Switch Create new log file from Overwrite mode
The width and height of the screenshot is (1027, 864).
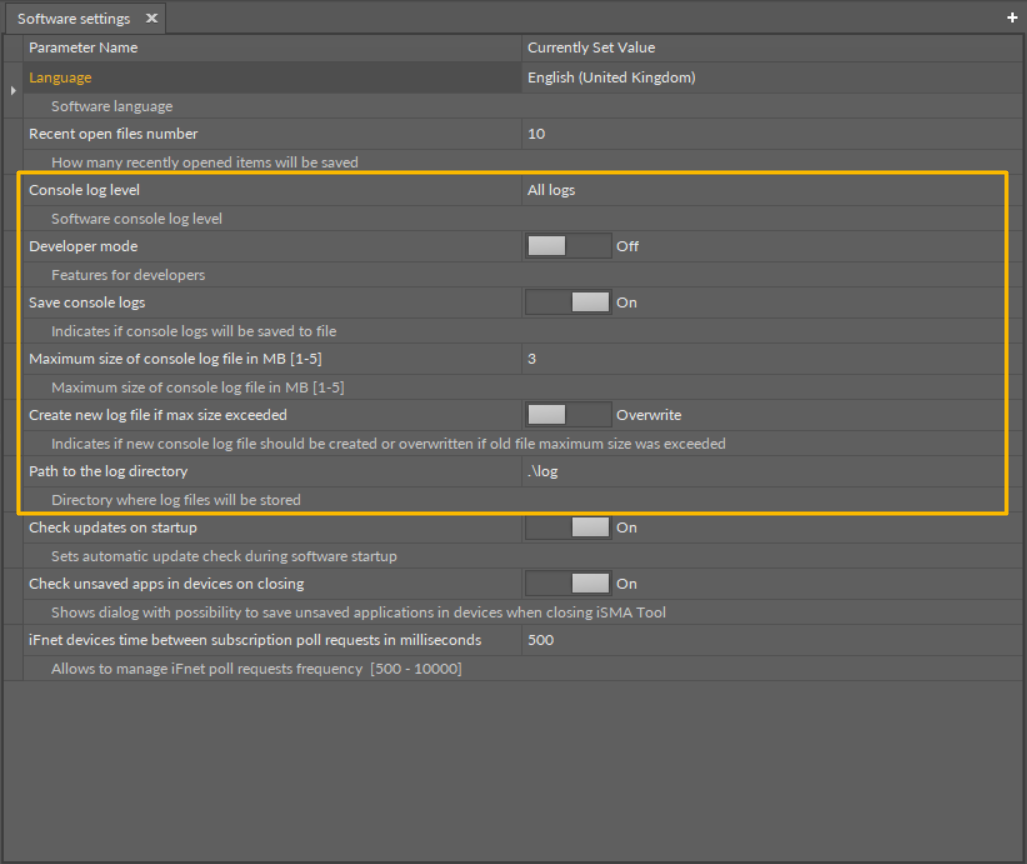(x=568, y=414)
